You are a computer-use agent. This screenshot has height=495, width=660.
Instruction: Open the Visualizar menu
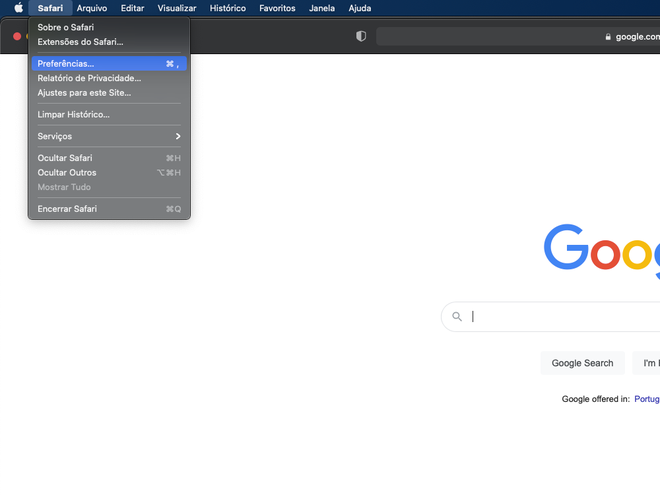[x=177, y=8]
